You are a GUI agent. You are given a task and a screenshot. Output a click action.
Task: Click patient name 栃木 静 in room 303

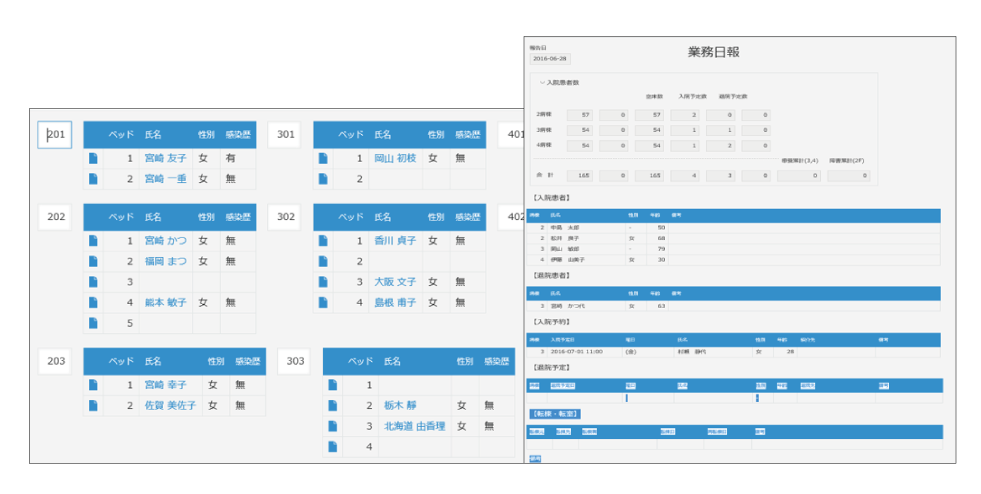(400, 405)
